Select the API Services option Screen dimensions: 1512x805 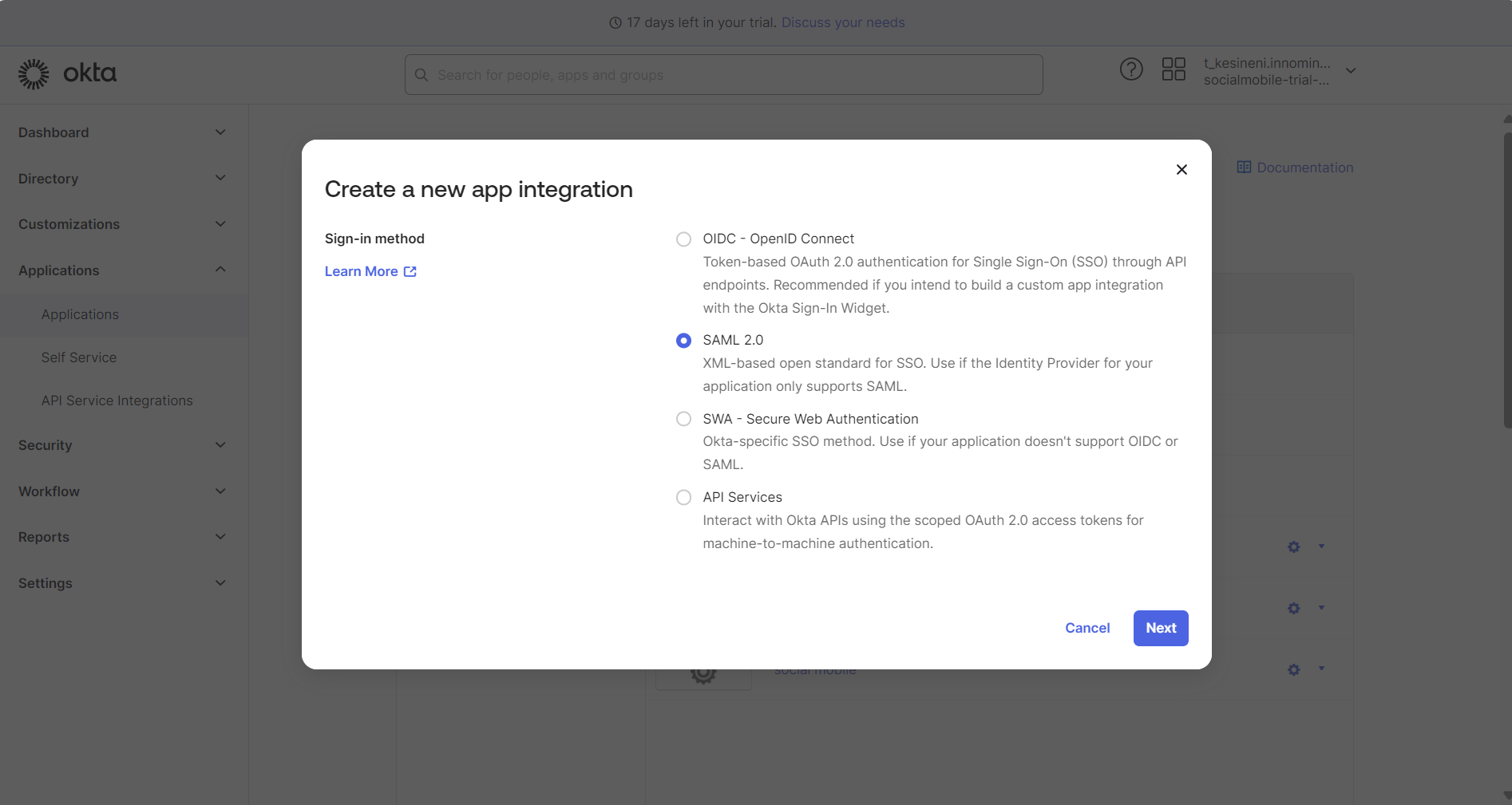click(683, 496)
